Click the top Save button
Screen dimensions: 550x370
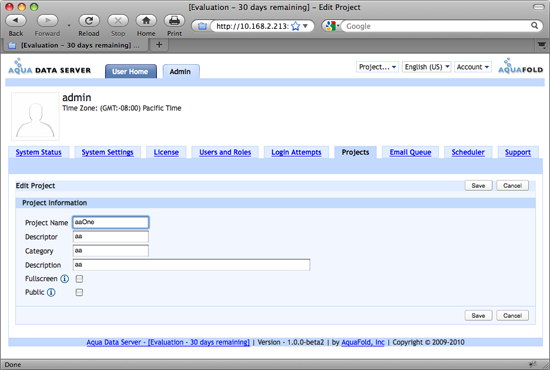pos(478,186)
